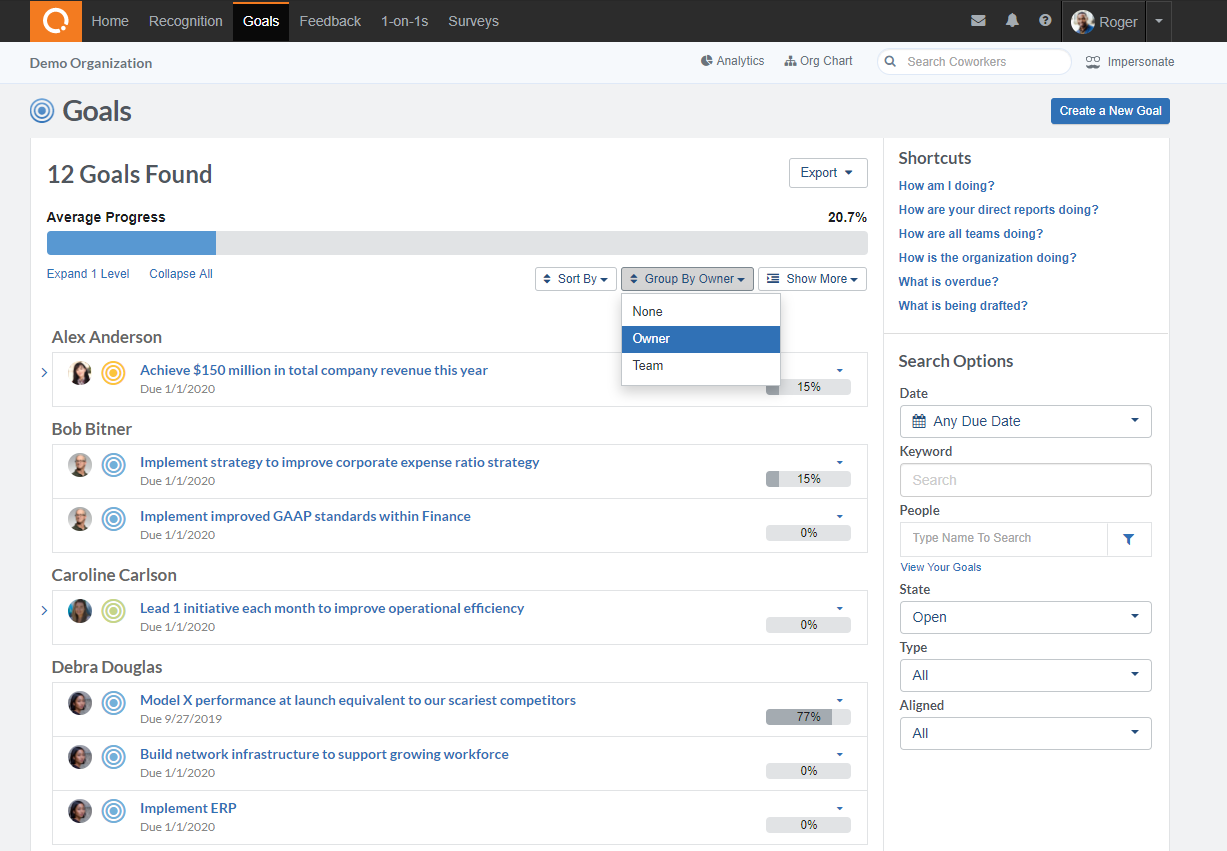Open the Export dropdown
The height and width of the screenshot is (851, 1227).
[828, 173]
